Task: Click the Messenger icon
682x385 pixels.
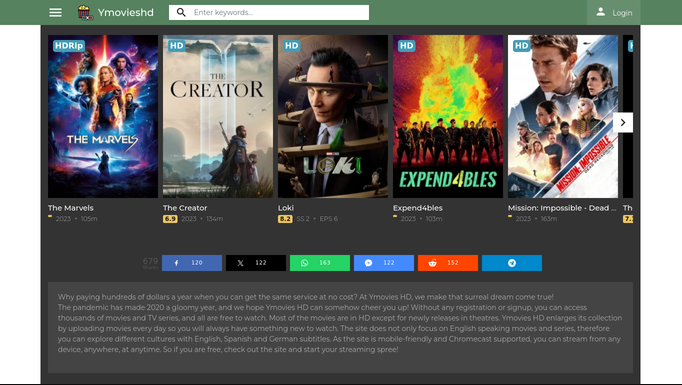Action: 368,263
